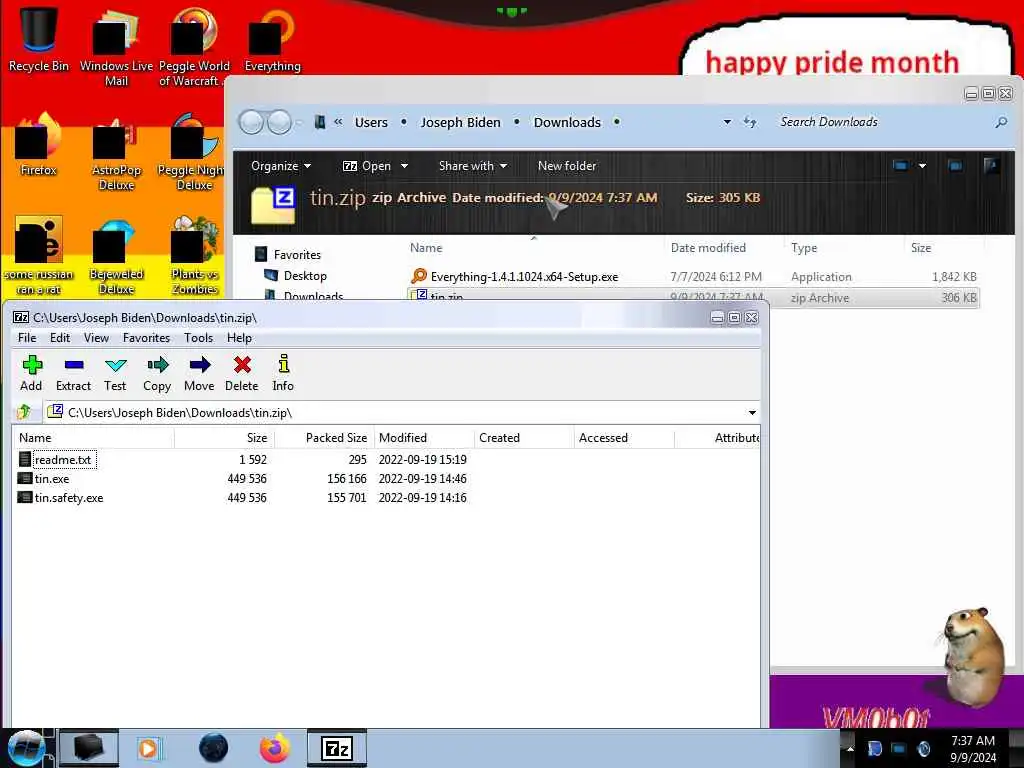Select readme.txt in the archive list

[63, 460]
